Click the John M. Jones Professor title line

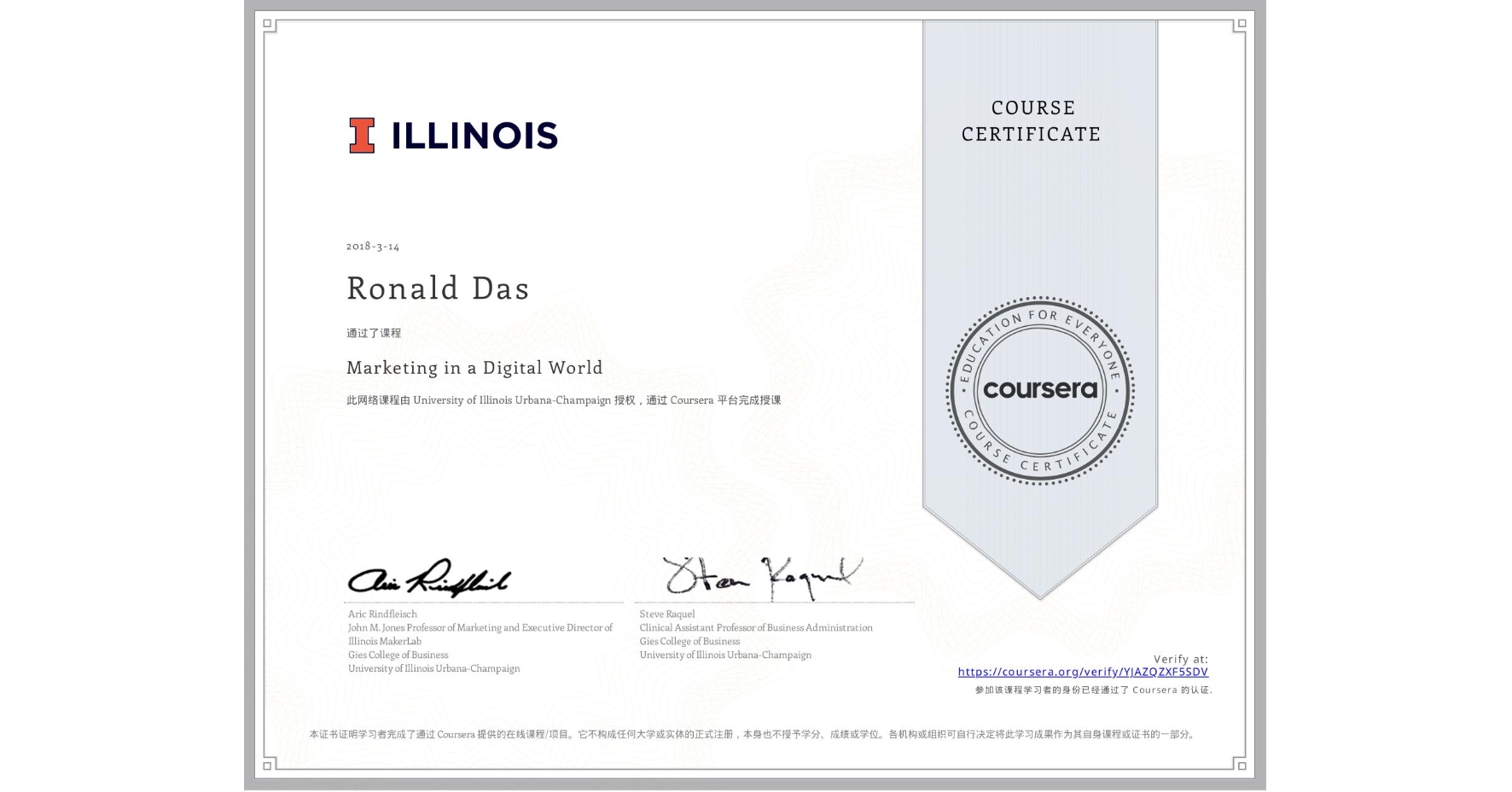click(480, 627)
